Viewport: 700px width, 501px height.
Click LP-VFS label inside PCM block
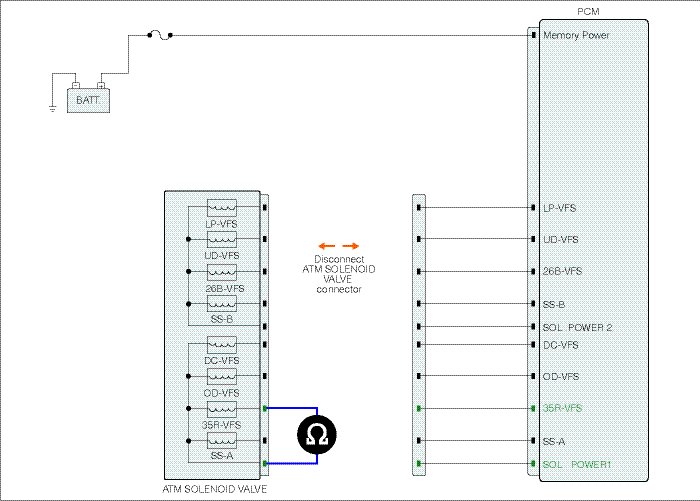[560, 208]
